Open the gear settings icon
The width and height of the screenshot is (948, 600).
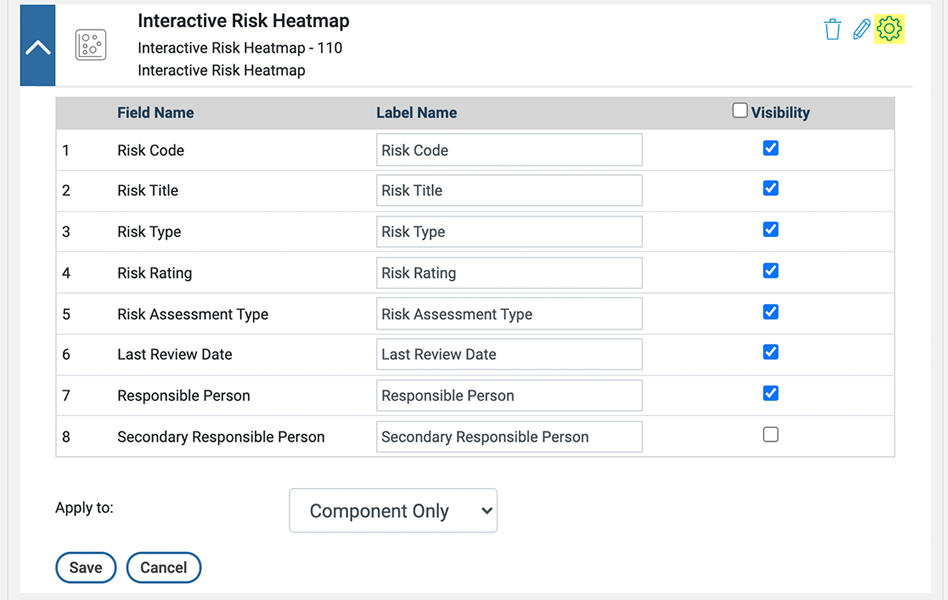889,30
